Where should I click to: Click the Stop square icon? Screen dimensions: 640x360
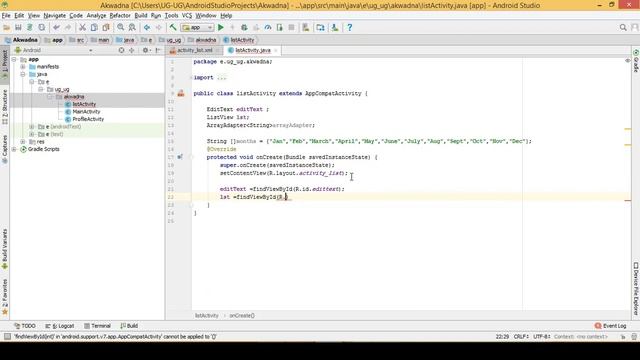[x=291, y=28]
